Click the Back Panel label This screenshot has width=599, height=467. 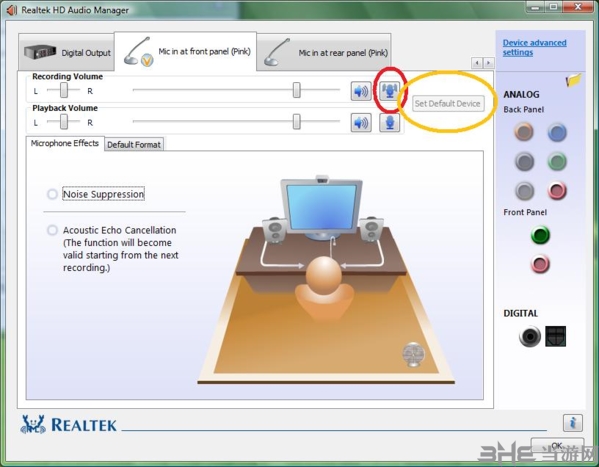524,110
